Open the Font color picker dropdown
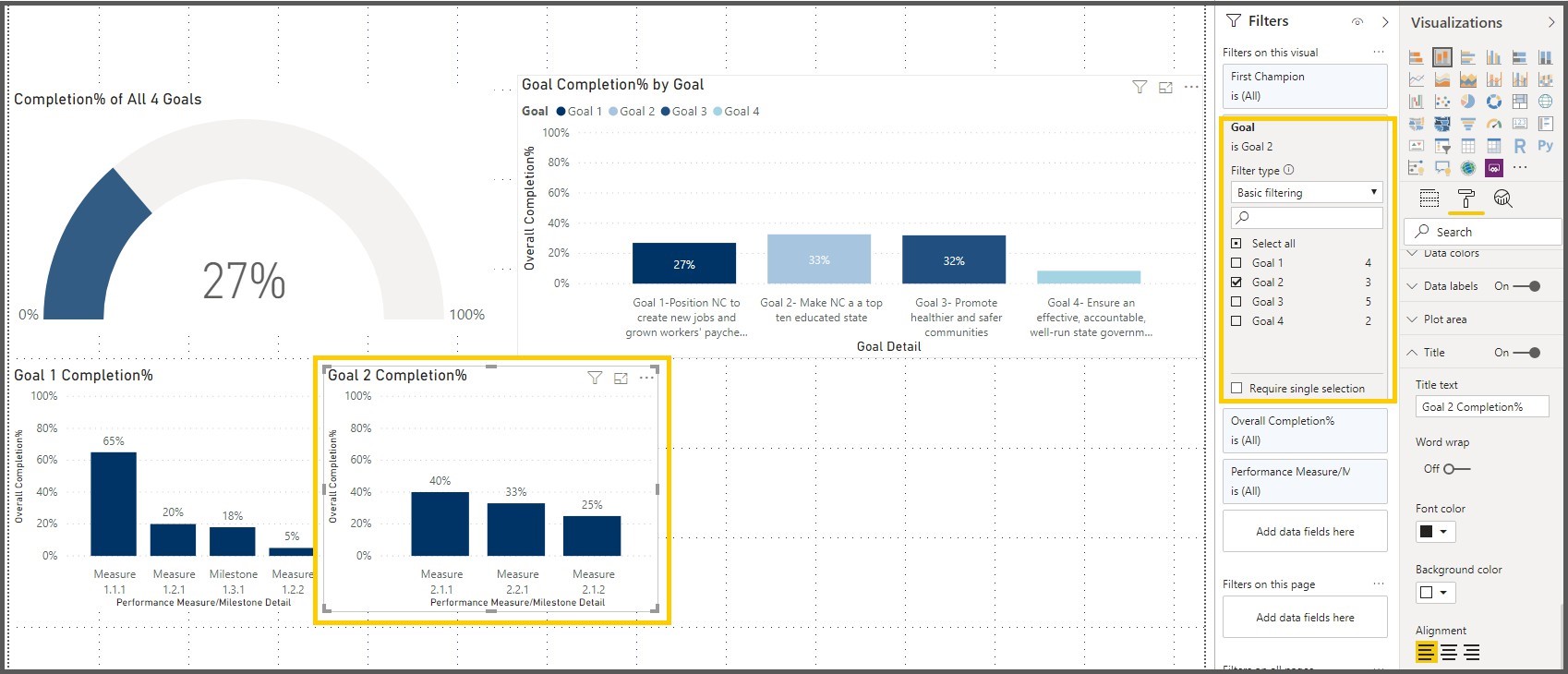The width and height of the screenshot is (1568, 674). tap(1436, 532)
